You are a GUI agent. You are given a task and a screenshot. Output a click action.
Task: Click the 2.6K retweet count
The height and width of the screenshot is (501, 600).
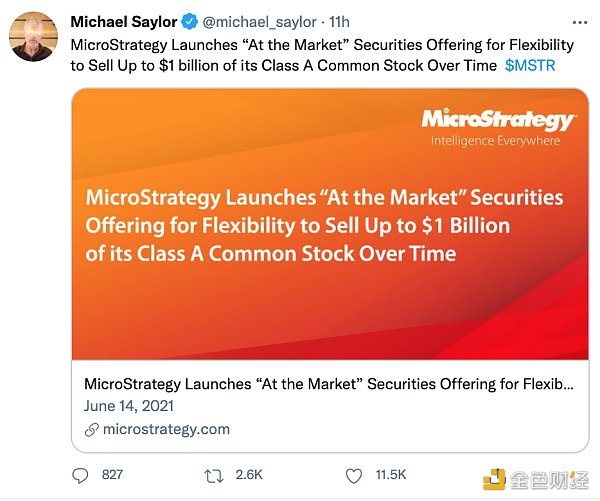249,474
